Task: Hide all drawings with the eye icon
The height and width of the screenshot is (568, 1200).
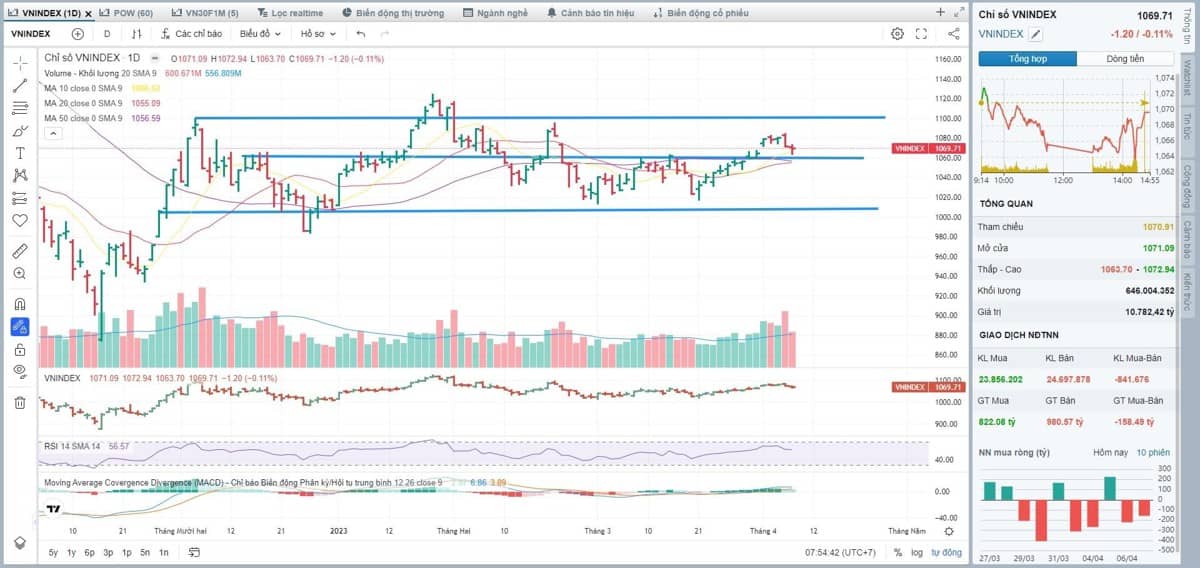Action: [20, 371]
